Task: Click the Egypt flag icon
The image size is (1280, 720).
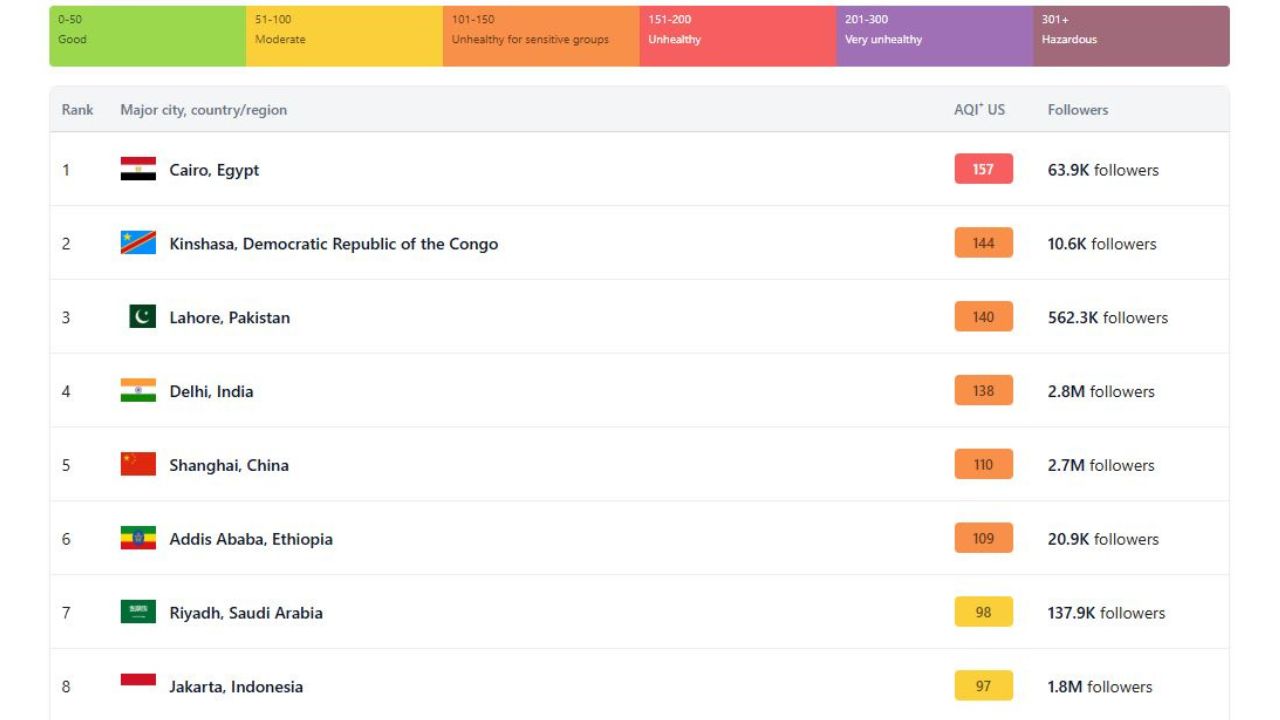Action: pyautogui.click(x=138, y=169)
